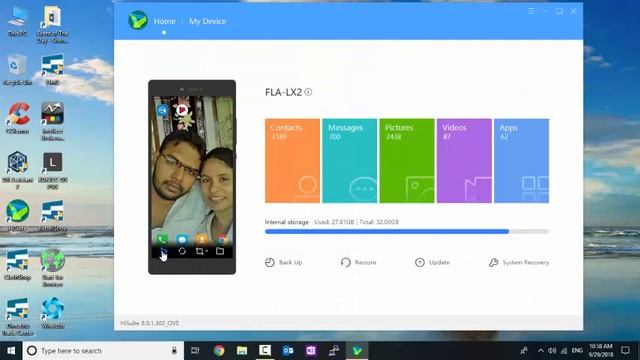This screenshot has height=360, width=640.
Task: Open the Apps tile
Action: click(x=521, y=161)
